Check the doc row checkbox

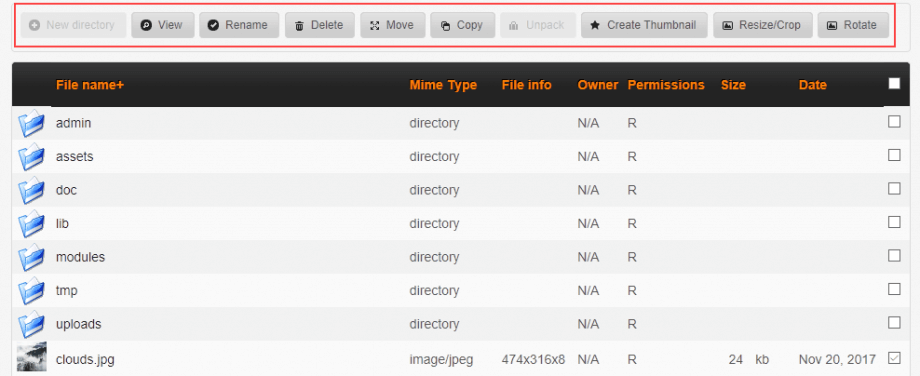894,188
